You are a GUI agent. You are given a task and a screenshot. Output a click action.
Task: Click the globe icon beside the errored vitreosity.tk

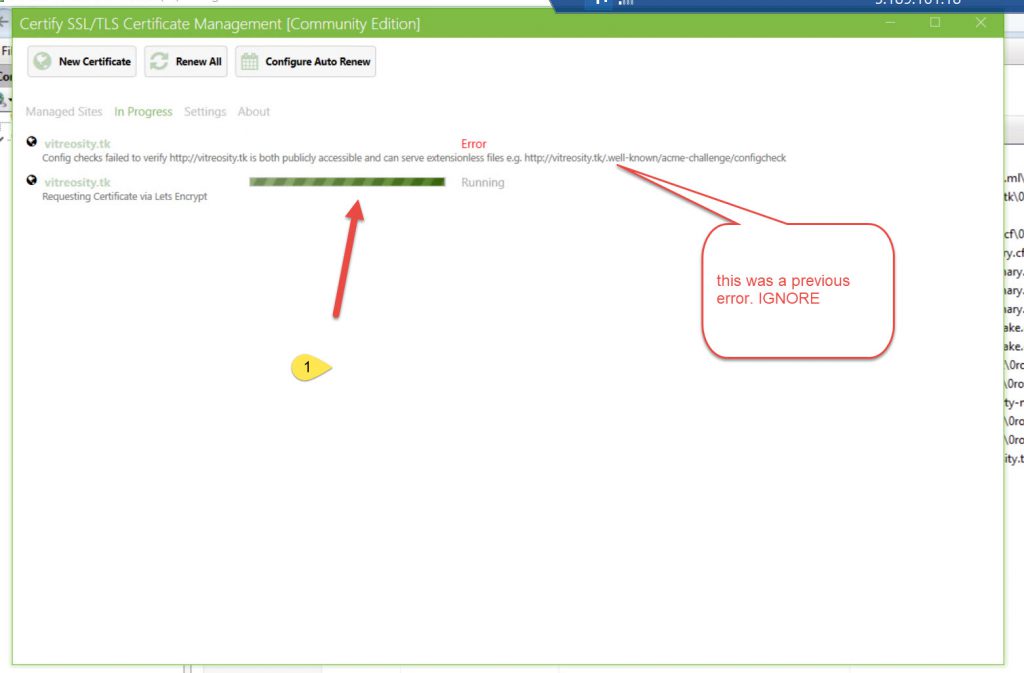coord(32,143)
